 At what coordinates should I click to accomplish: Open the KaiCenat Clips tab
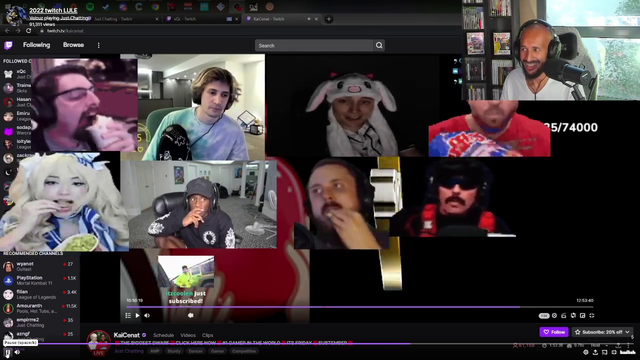(207, 335)
